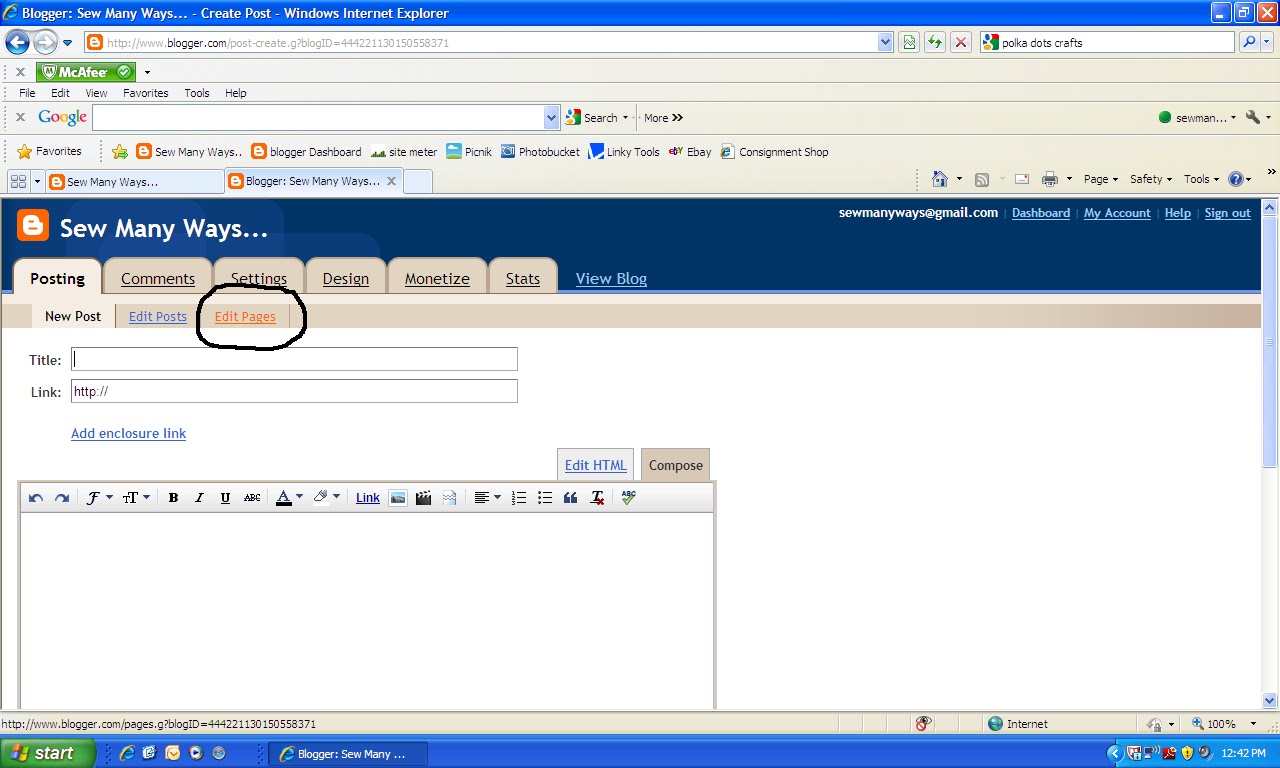Click the Remove formatting icon

point(597,498)
